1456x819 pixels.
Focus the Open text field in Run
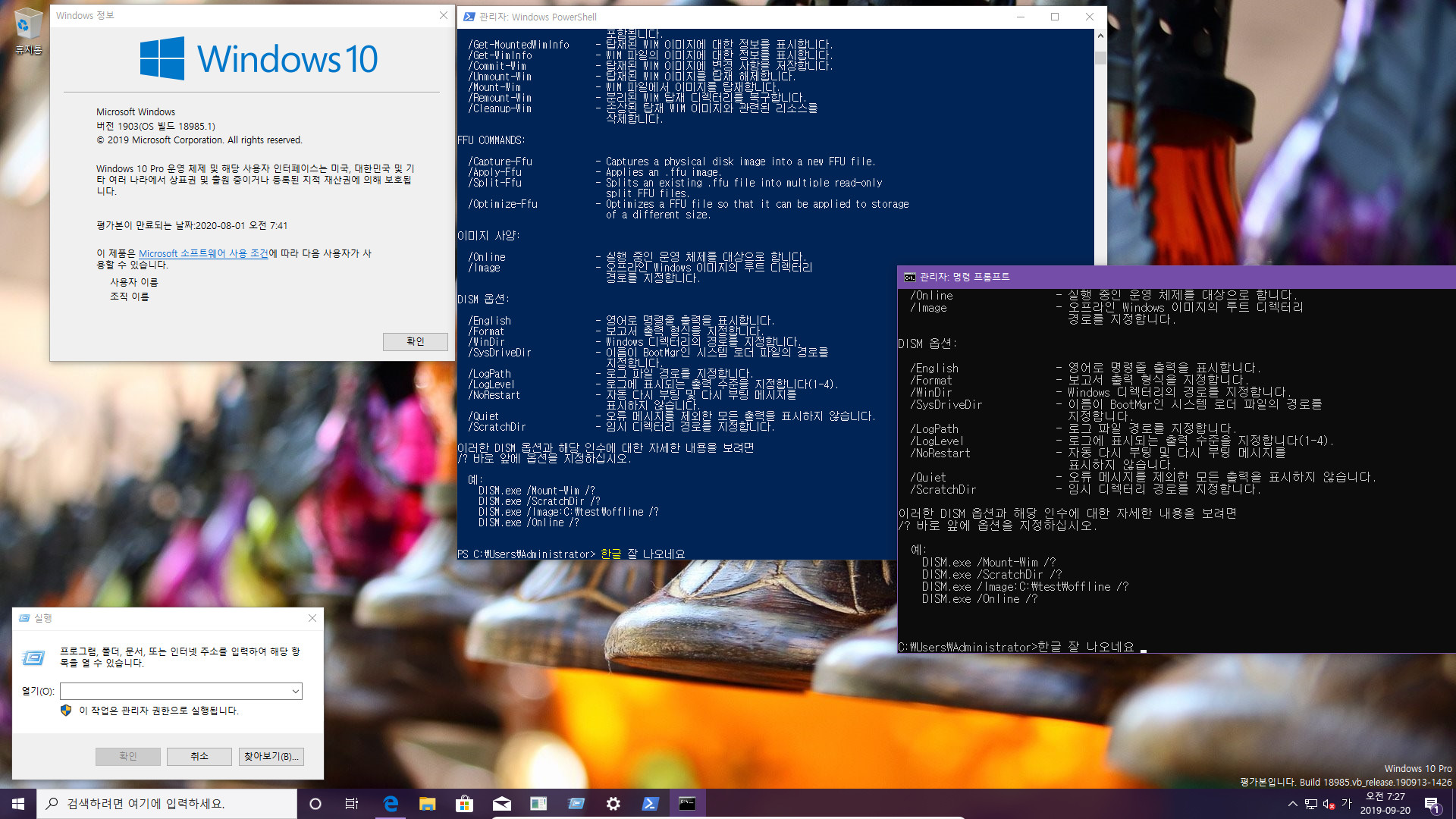point(174,692)
